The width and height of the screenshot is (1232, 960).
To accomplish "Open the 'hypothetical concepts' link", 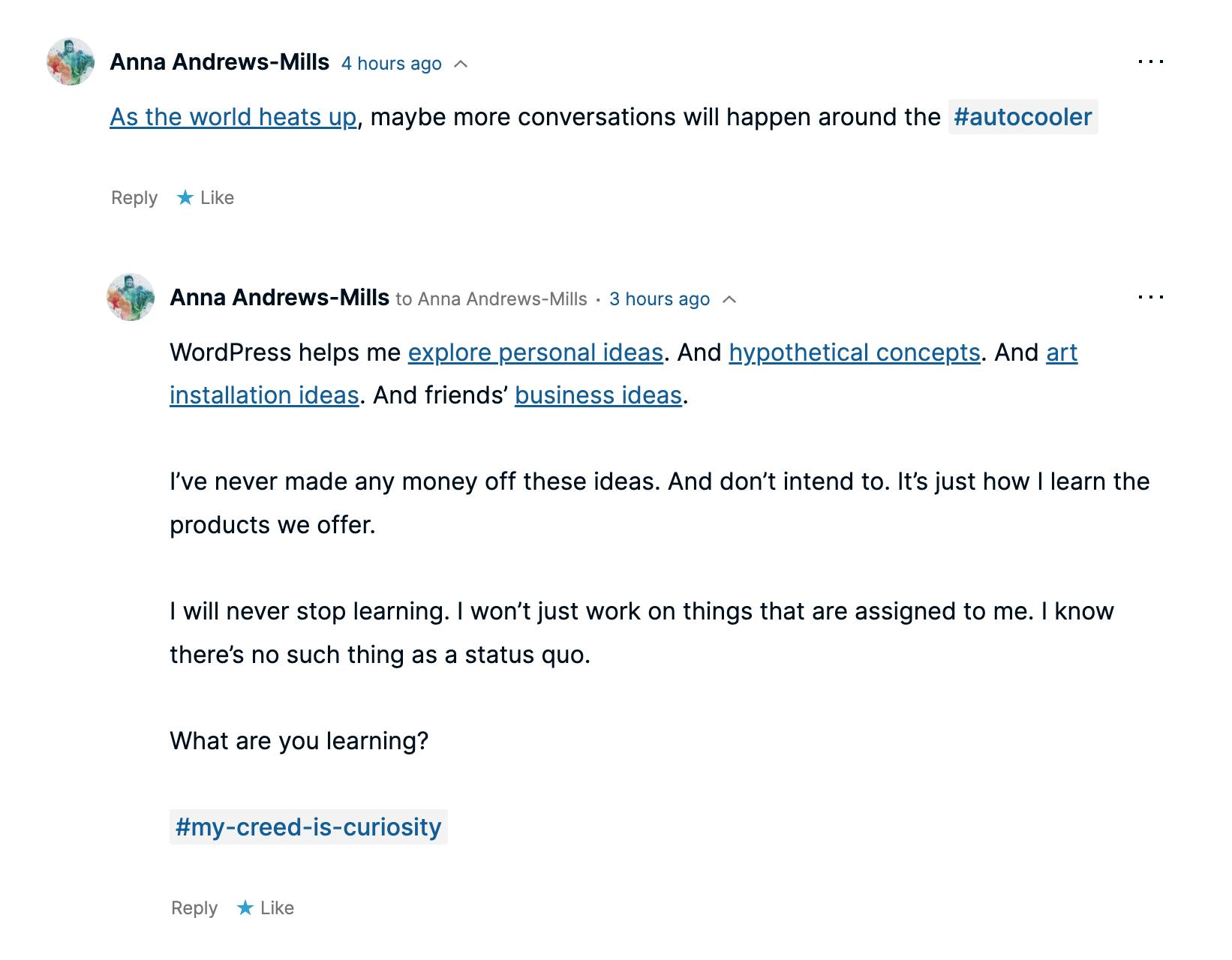I will pos(855,352).
